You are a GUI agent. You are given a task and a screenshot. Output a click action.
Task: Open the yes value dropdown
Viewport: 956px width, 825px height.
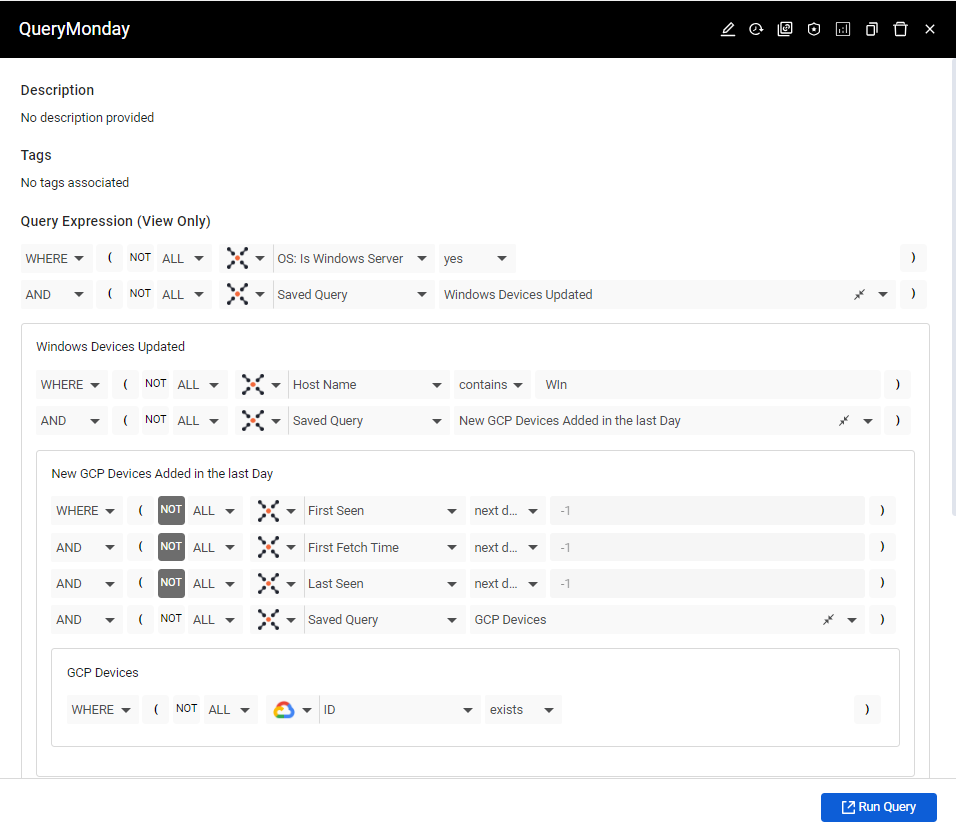[477, 259]
